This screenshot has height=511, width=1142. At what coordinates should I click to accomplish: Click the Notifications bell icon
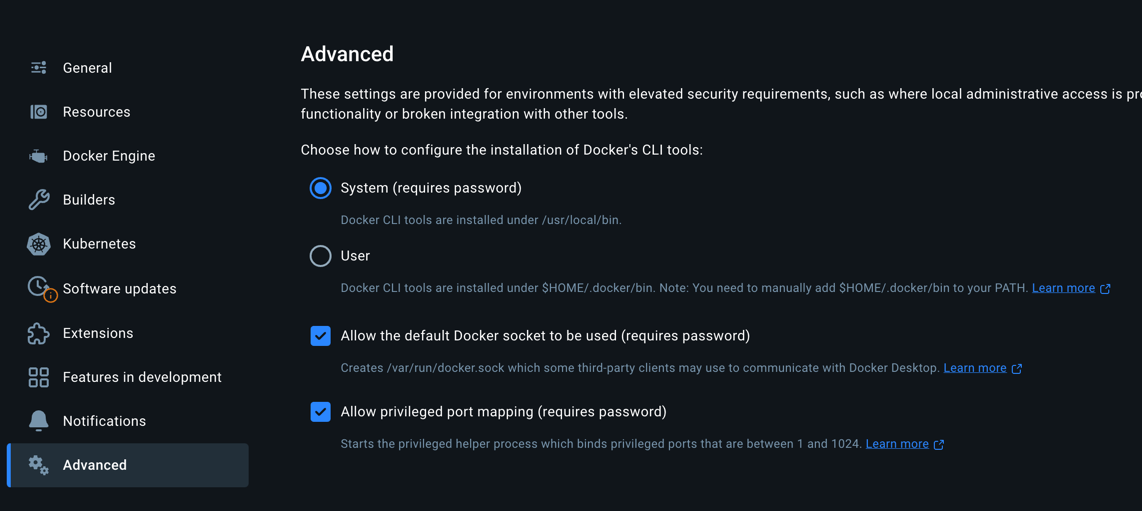point(39,421)
